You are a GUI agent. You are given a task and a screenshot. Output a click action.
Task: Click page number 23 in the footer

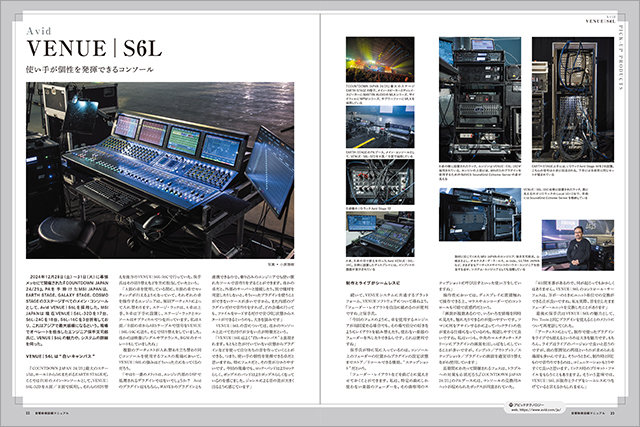(612, 413)
